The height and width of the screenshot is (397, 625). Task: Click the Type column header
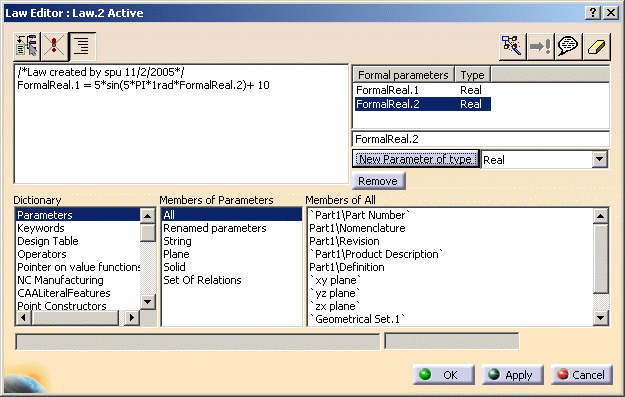(x=472, y=75)
